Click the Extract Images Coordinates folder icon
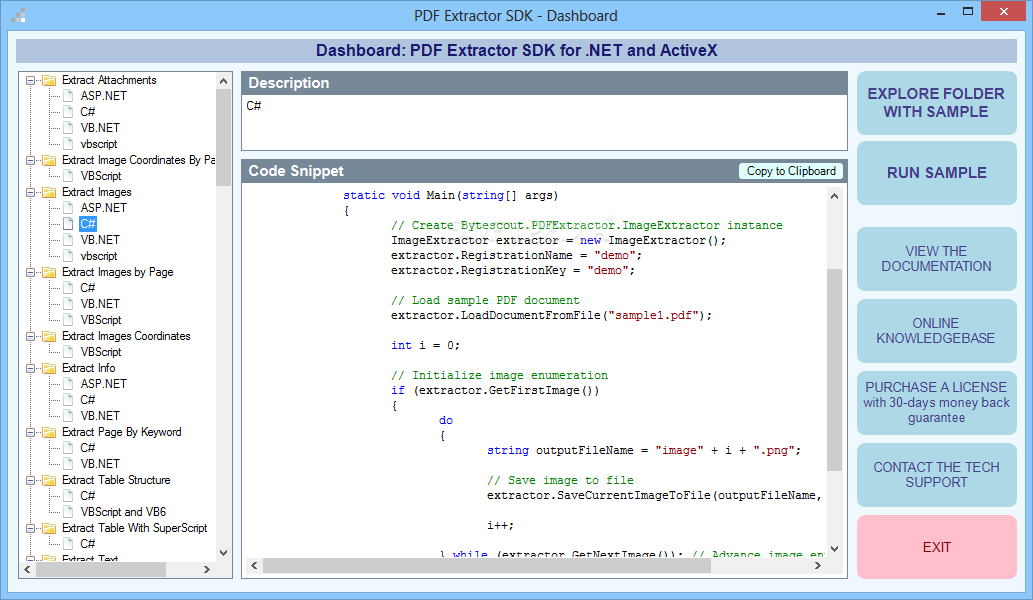This screenshot has width=1033, height=600. (x=49, y=336)
